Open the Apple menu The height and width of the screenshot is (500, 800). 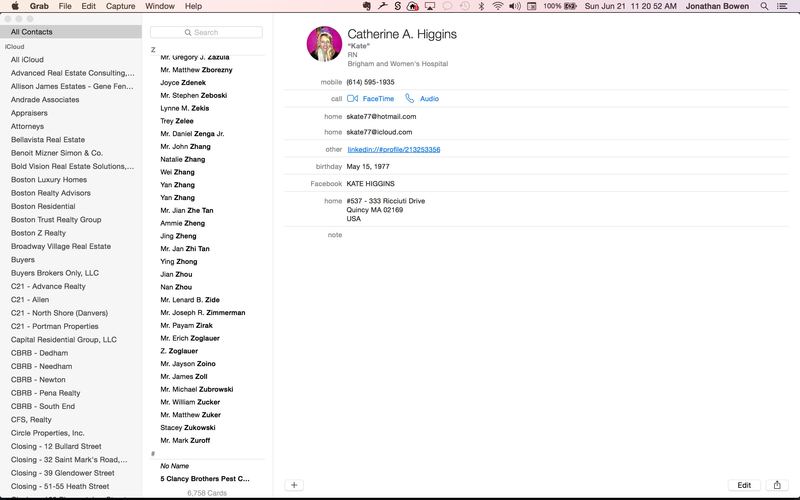coord(14,6)
